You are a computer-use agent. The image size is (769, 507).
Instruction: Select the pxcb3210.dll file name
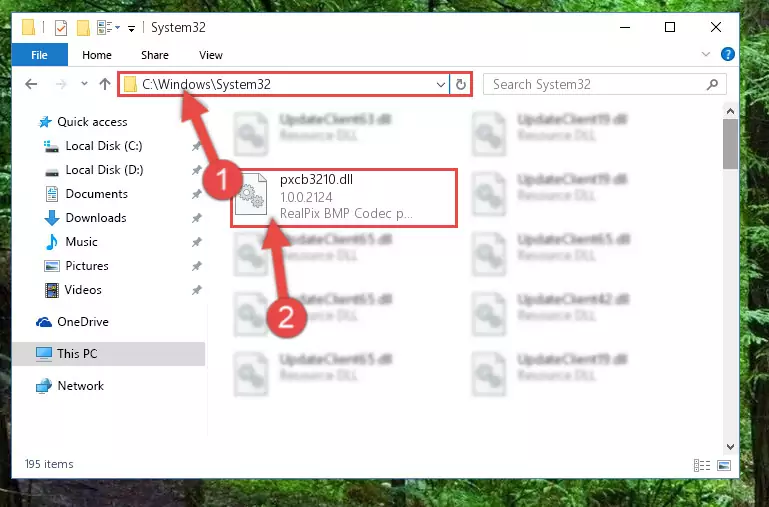tap(316, 179)
